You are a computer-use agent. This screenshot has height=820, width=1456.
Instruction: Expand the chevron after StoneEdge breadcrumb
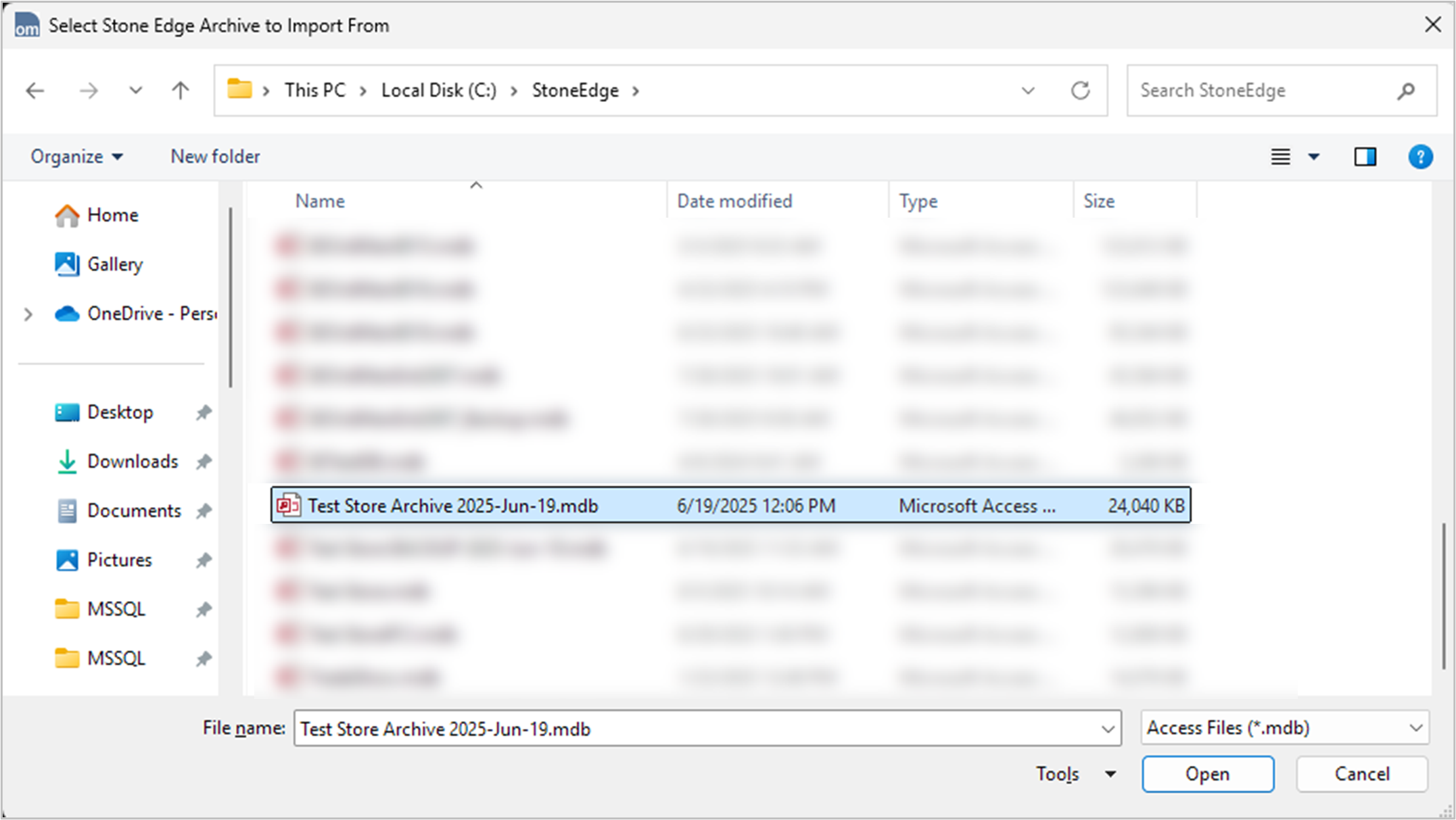click(636, 91)
